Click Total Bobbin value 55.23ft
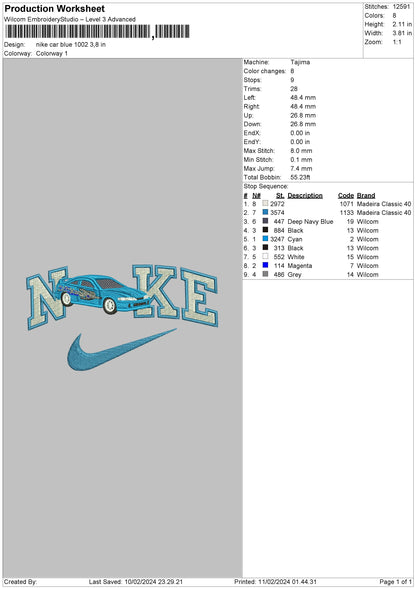Image resolution: width=416 pixels, height=589 pixels. click(x=300, y=177)
